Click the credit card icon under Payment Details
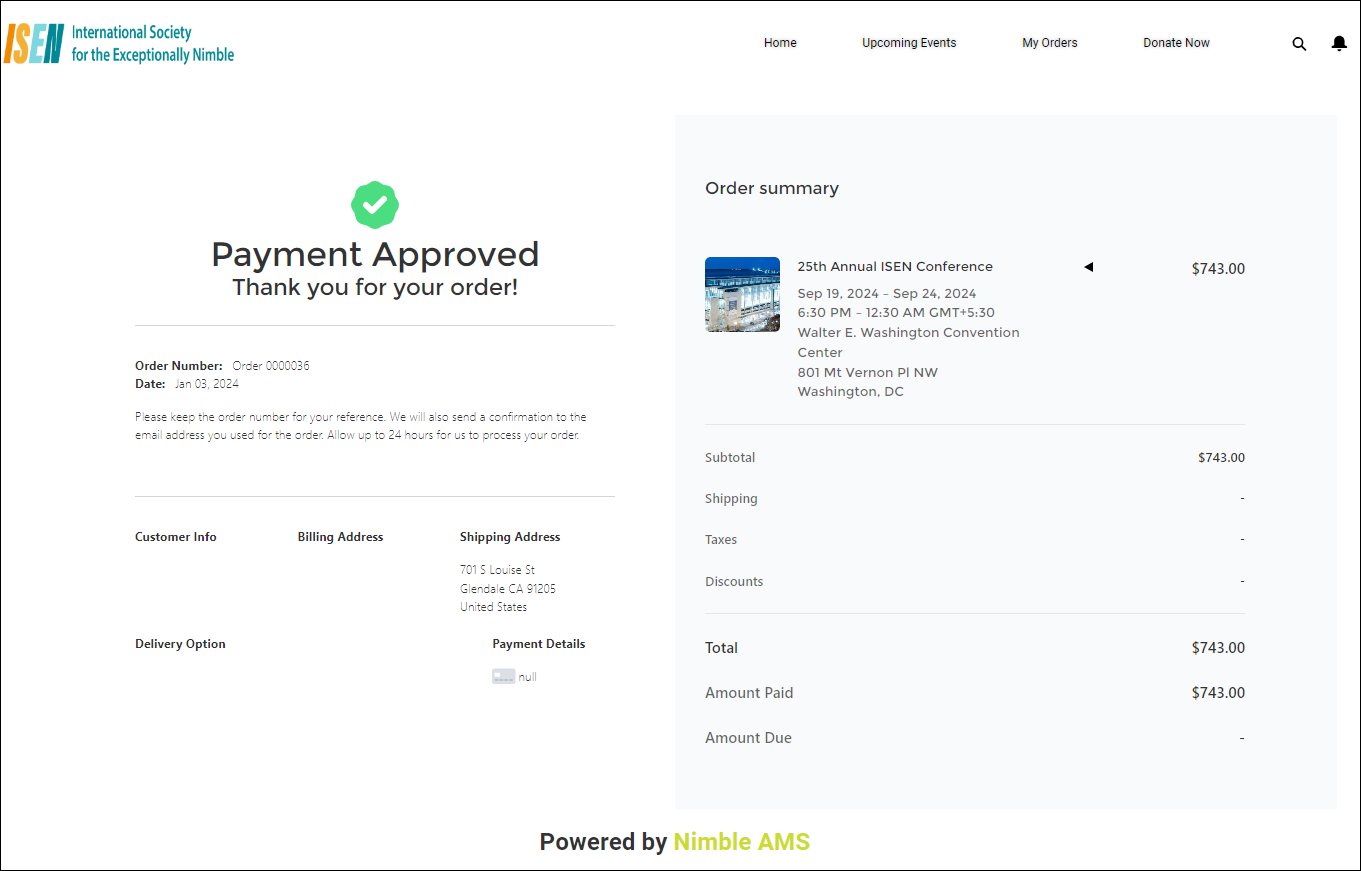Viewport: 1361px width, 871px height. 503,677
